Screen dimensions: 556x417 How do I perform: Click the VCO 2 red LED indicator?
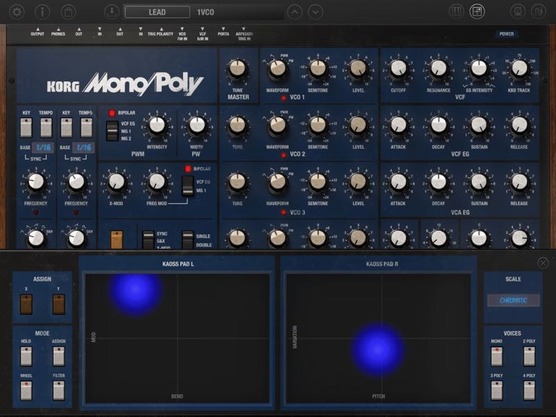coord(283,155)
